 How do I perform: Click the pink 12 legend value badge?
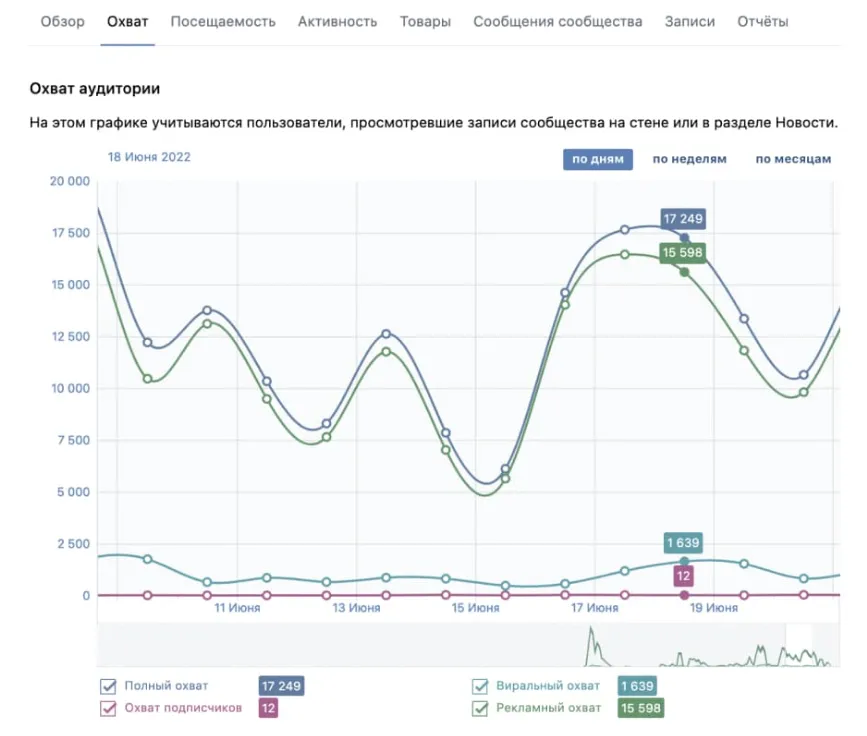point(268,708)
